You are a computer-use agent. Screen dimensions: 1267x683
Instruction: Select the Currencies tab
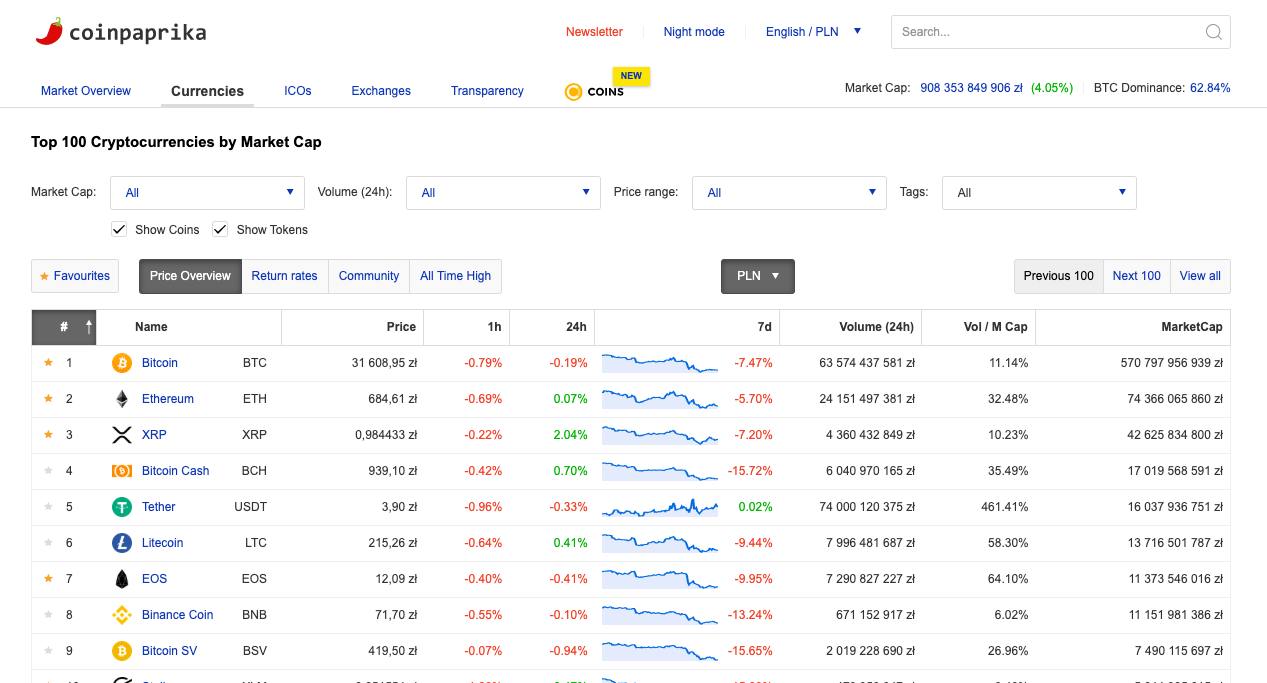(207, 91)
